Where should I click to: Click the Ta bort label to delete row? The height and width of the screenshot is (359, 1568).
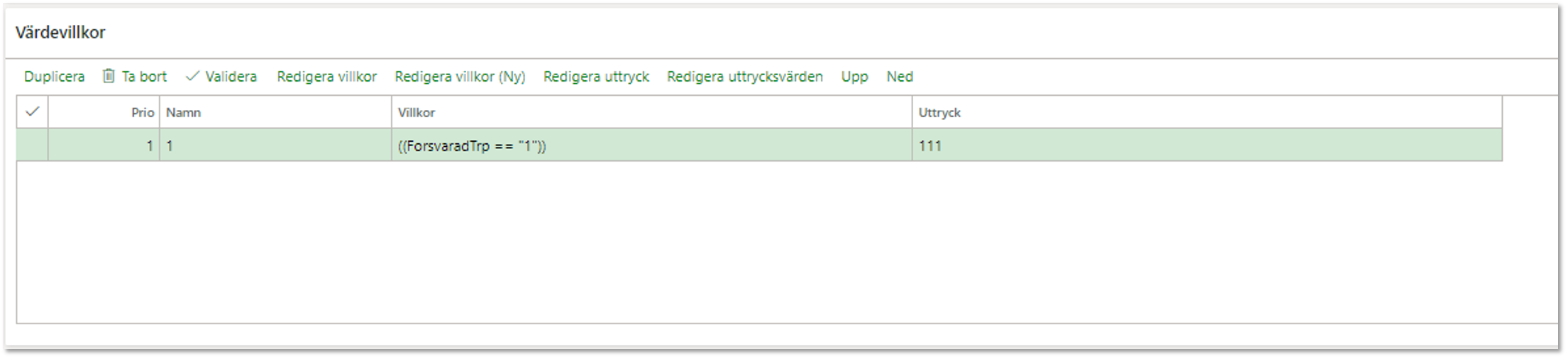point(144,77)
